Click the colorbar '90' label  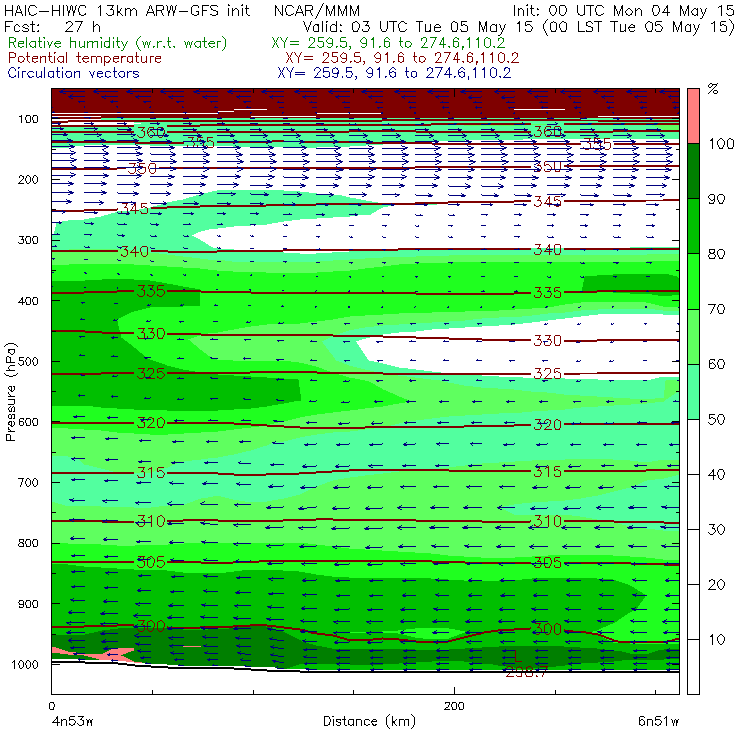716,199
